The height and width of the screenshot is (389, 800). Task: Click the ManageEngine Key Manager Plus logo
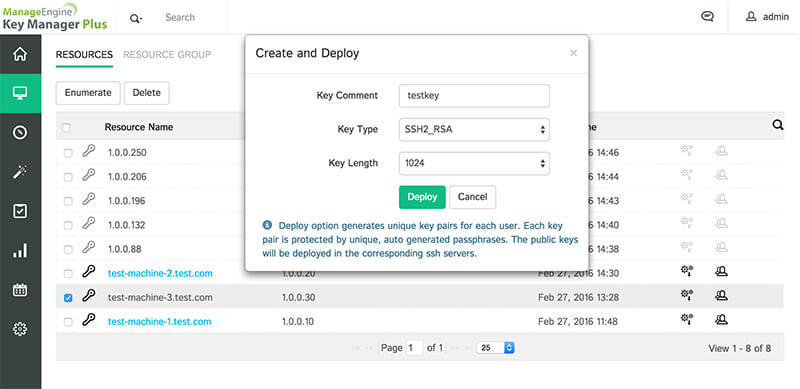click(55, 16)
